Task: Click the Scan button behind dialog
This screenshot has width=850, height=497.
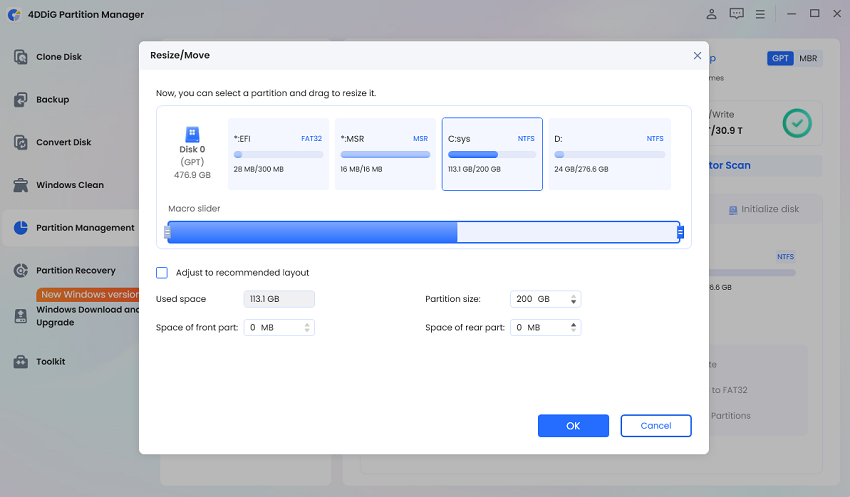Action: coord(764,165)
